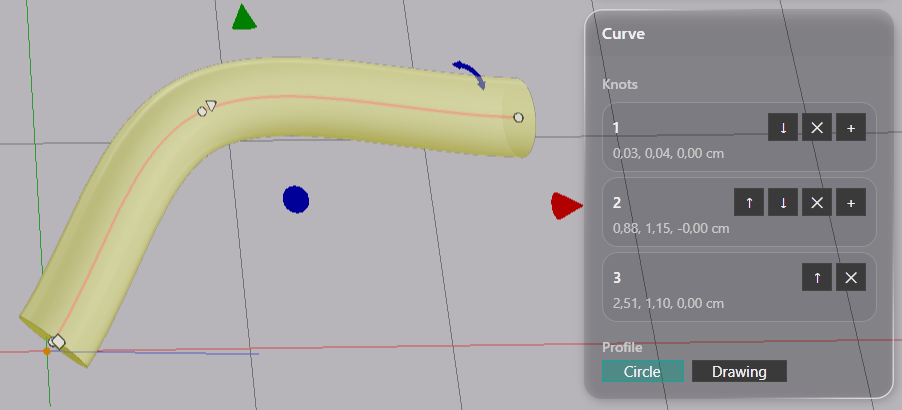Add a new knot after knot 1

851,128
